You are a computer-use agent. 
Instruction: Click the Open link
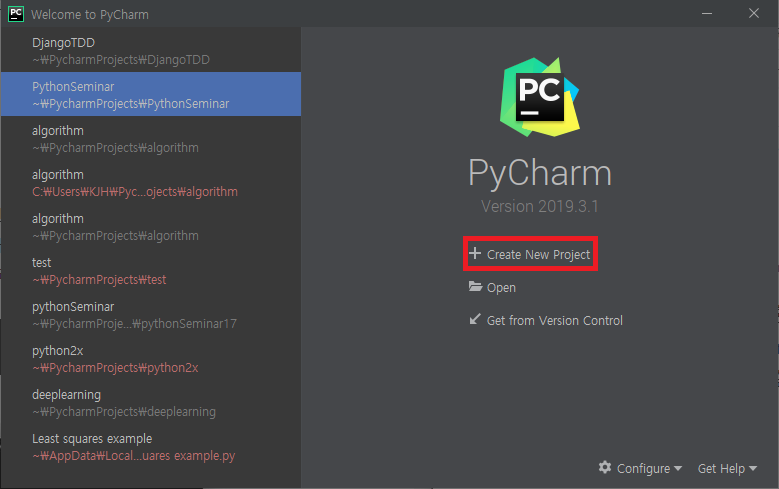[501, 288]
